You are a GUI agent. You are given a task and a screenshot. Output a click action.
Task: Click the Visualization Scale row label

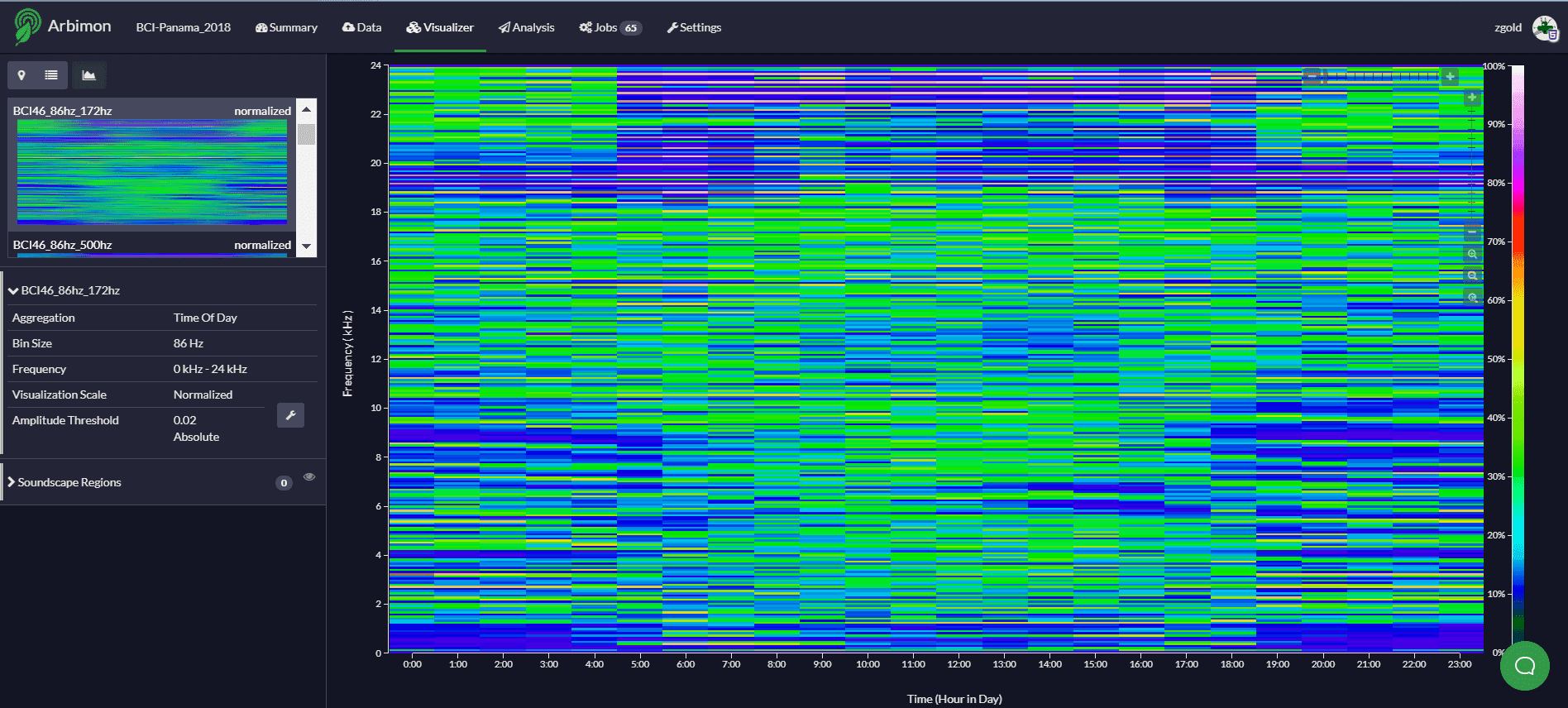click(59, 395)
